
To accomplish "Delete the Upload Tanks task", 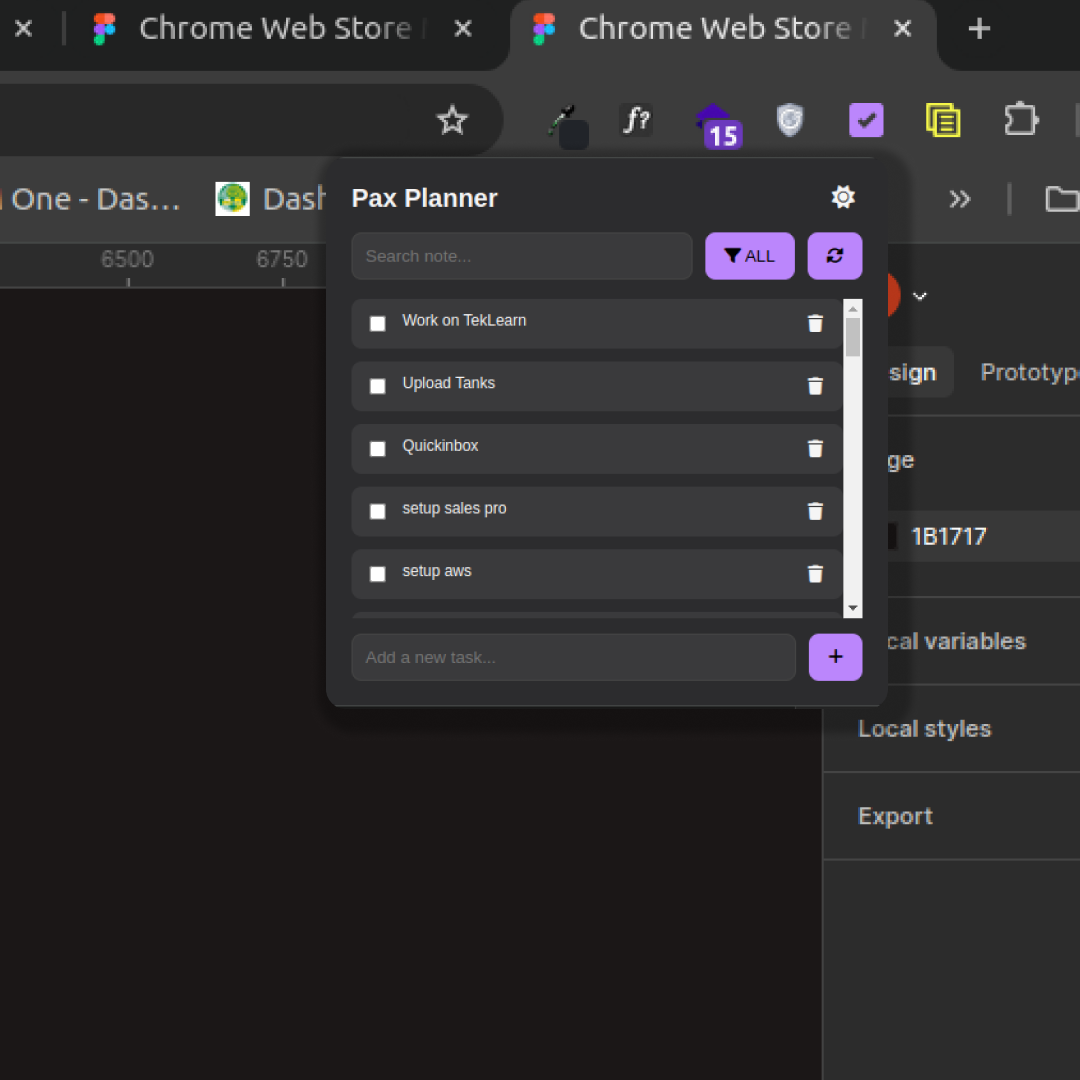I will [x=815, y=386].
